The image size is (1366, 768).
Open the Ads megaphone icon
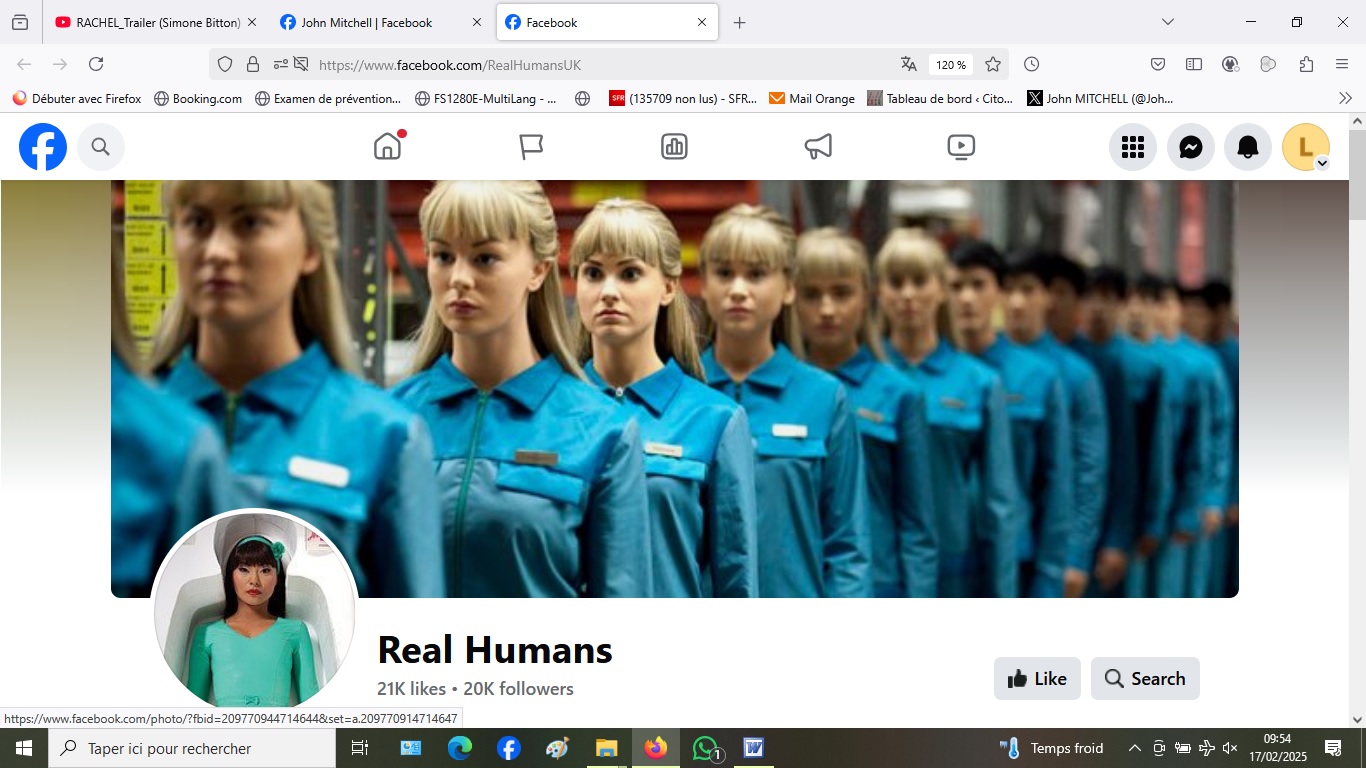(818, 147)
